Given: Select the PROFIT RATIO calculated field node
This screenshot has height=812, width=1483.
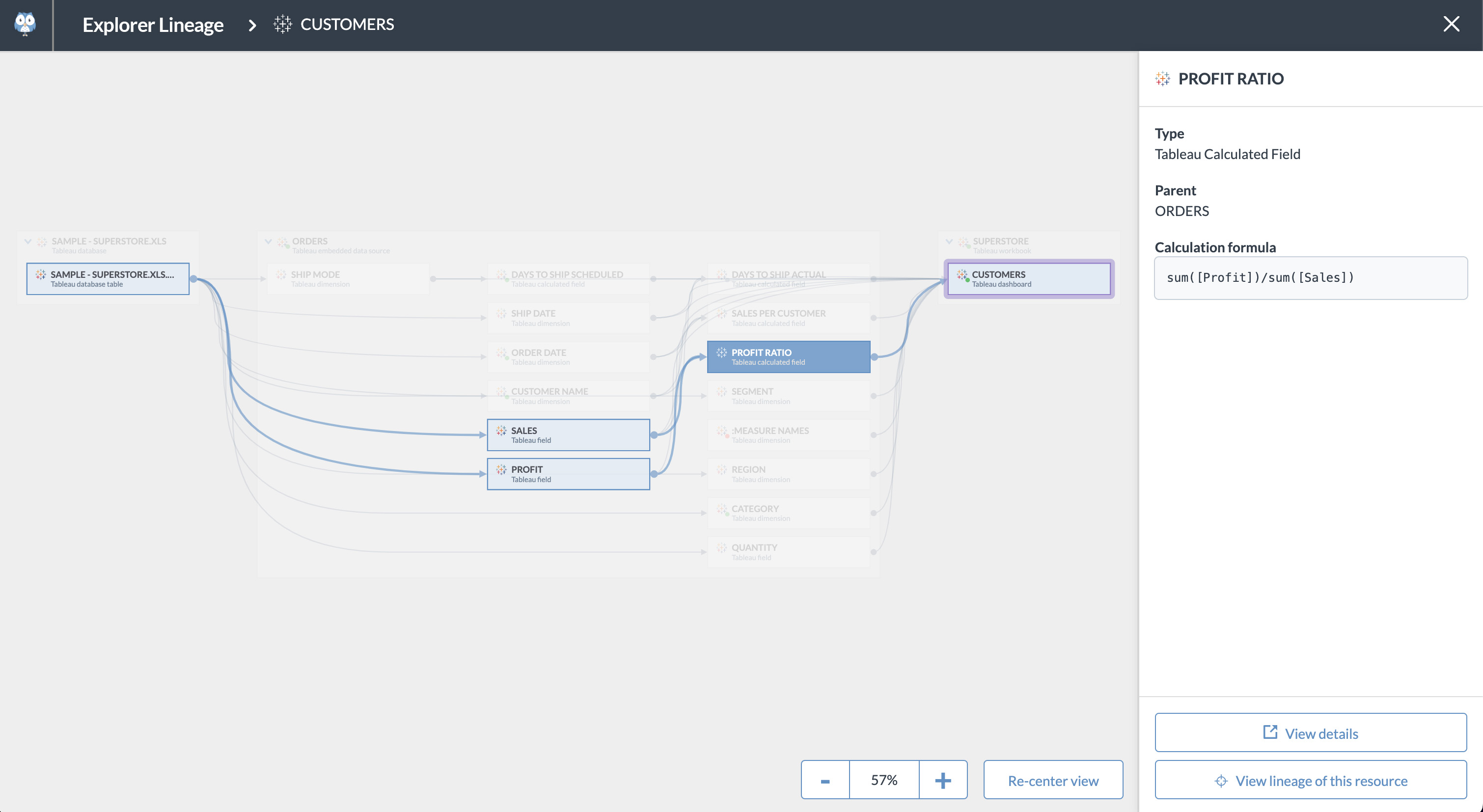Looking at the screenshot, I should tap(788, 357).
